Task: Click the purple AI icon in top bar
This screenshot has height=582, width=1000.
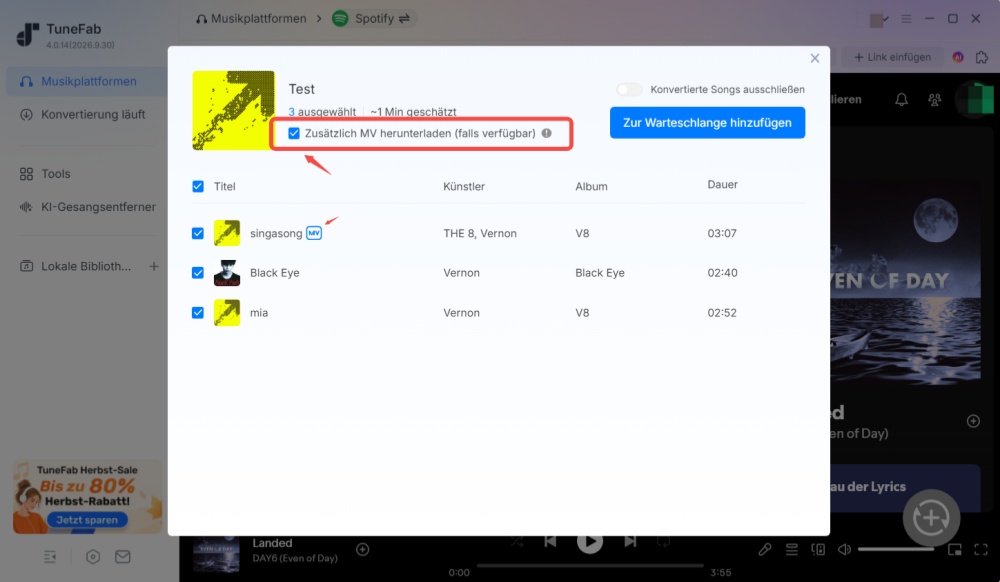Action: point(958,57)
